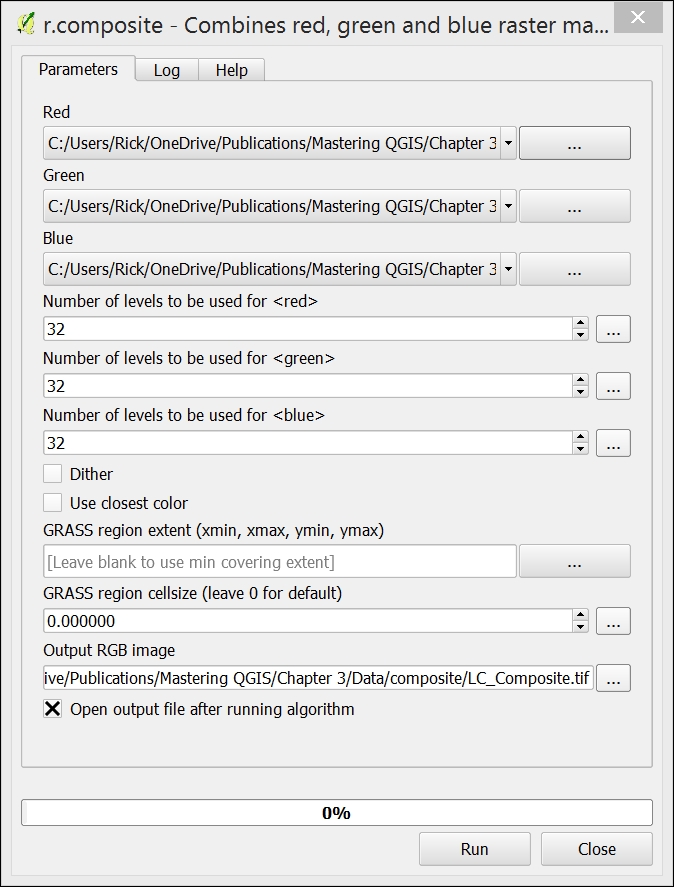The image size is (674, 887).
Task: Expand the Red layer dropdown arrow
Action: click(x=508, y=143)
